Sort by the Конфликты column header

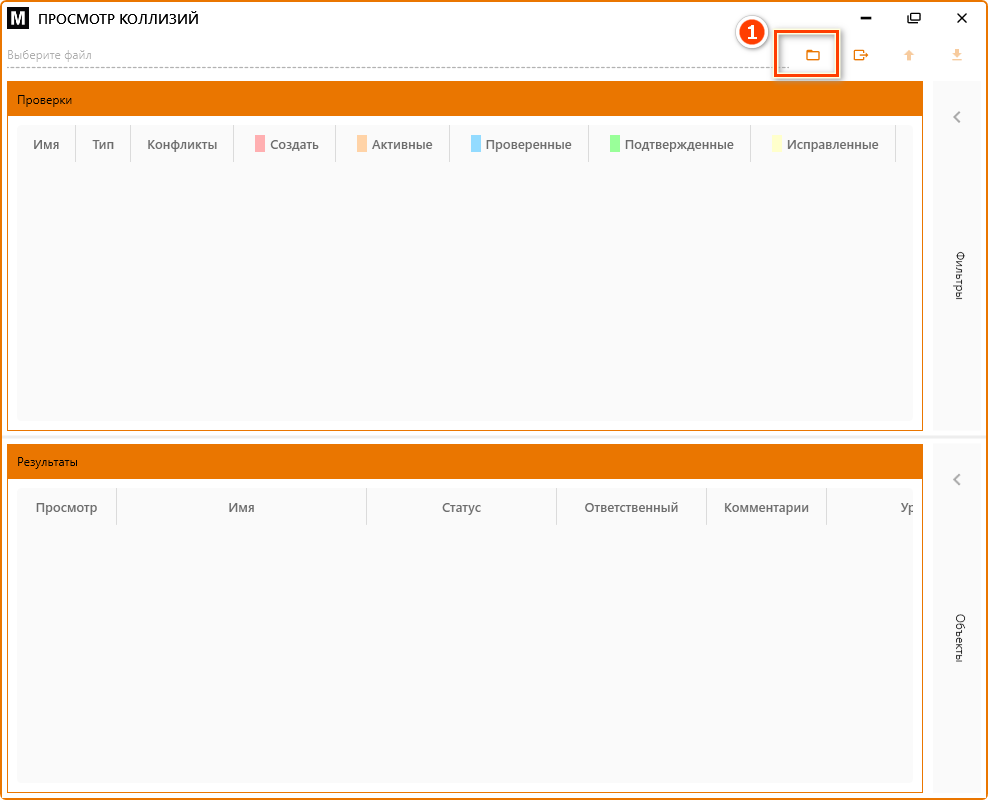(x=182, y=144)
